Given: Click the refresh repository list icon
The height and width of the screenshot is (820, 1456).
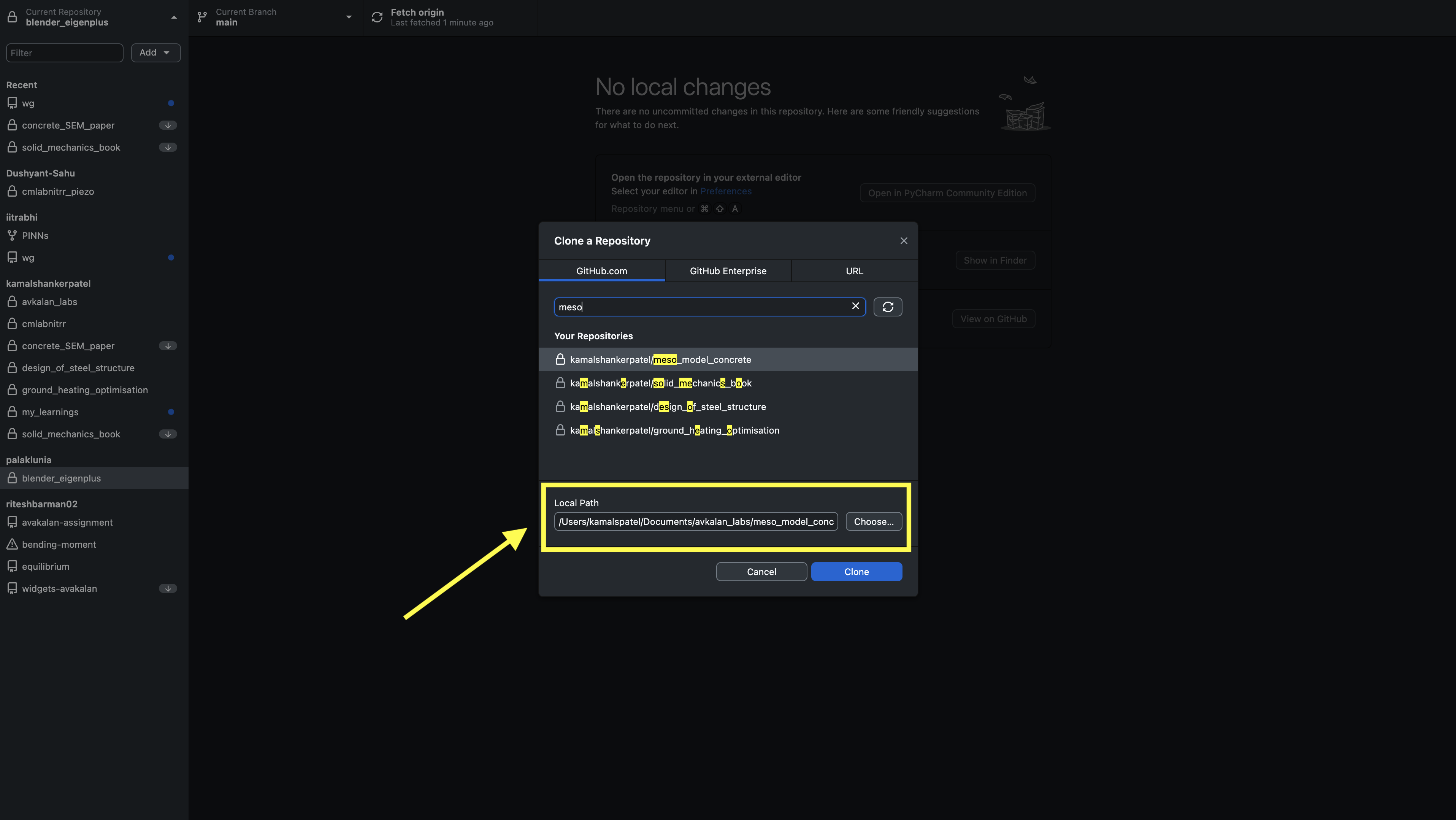Looking at the screenshot, I should 887,307.
